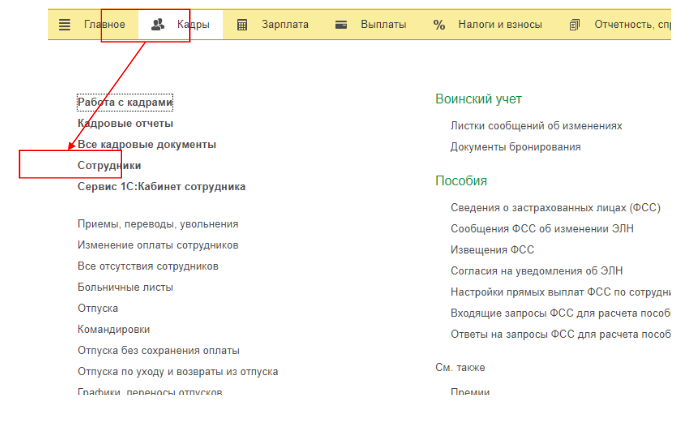The height and width of the screenshot is (437, 678).
Task: Click the people icon of Кадры tab
Action: tap(157, 25)
